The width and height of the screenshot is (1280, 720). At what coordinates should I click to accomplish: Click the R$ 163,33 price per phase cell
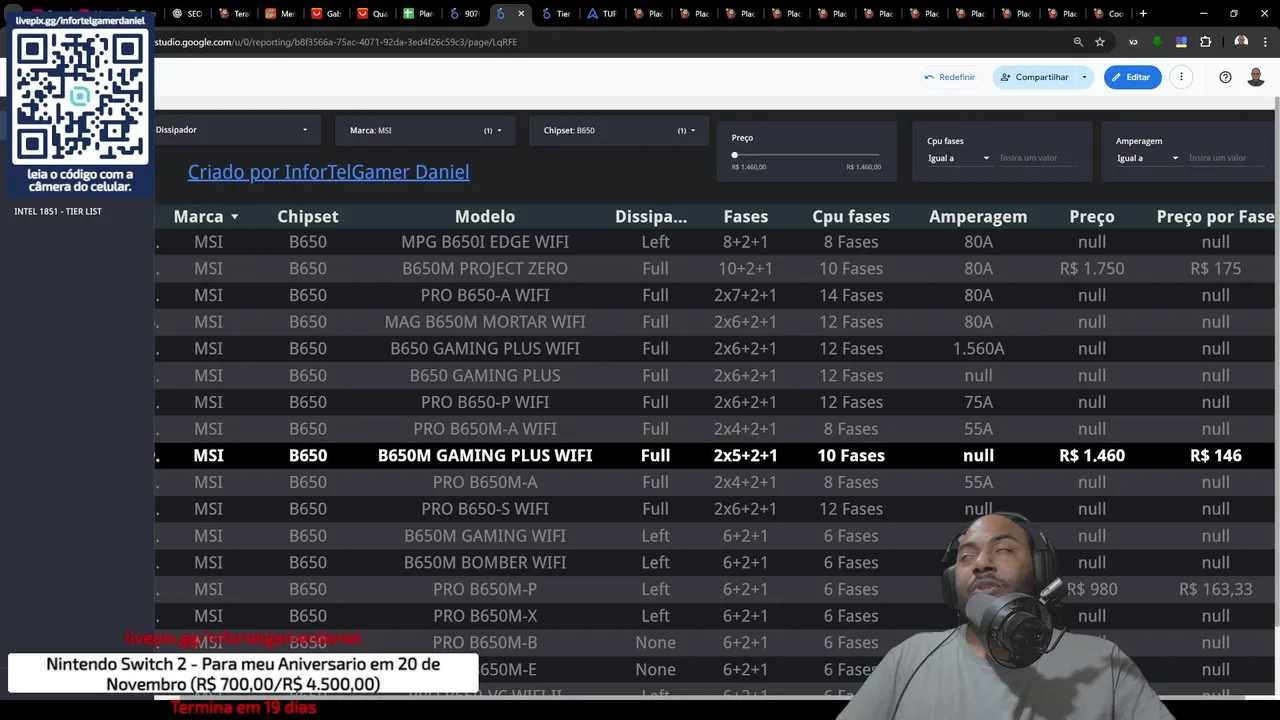(1216, 589)
